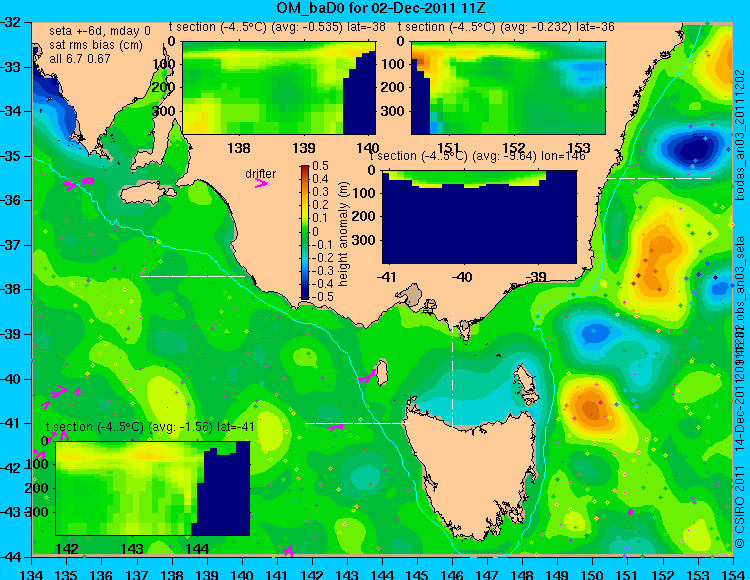The height and width of the screenshot is (580, 750).
Task: Click the magenta drifter dot southeast of Tasmania
Action: (630, 512)
